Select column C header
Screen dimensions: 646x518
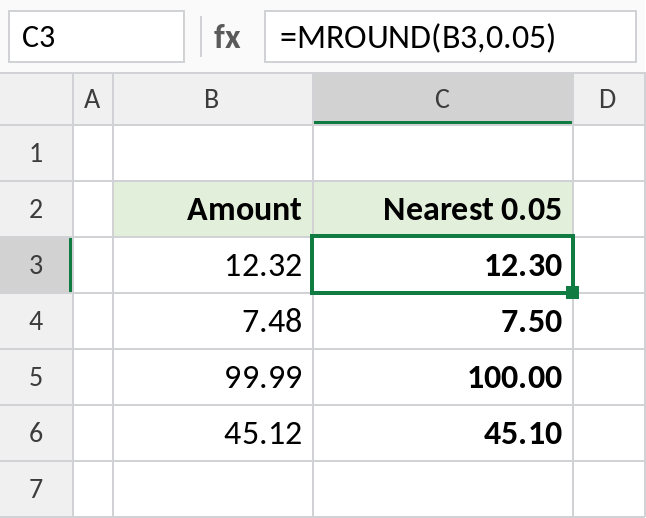pyautogui.click(x=443, y=99)
